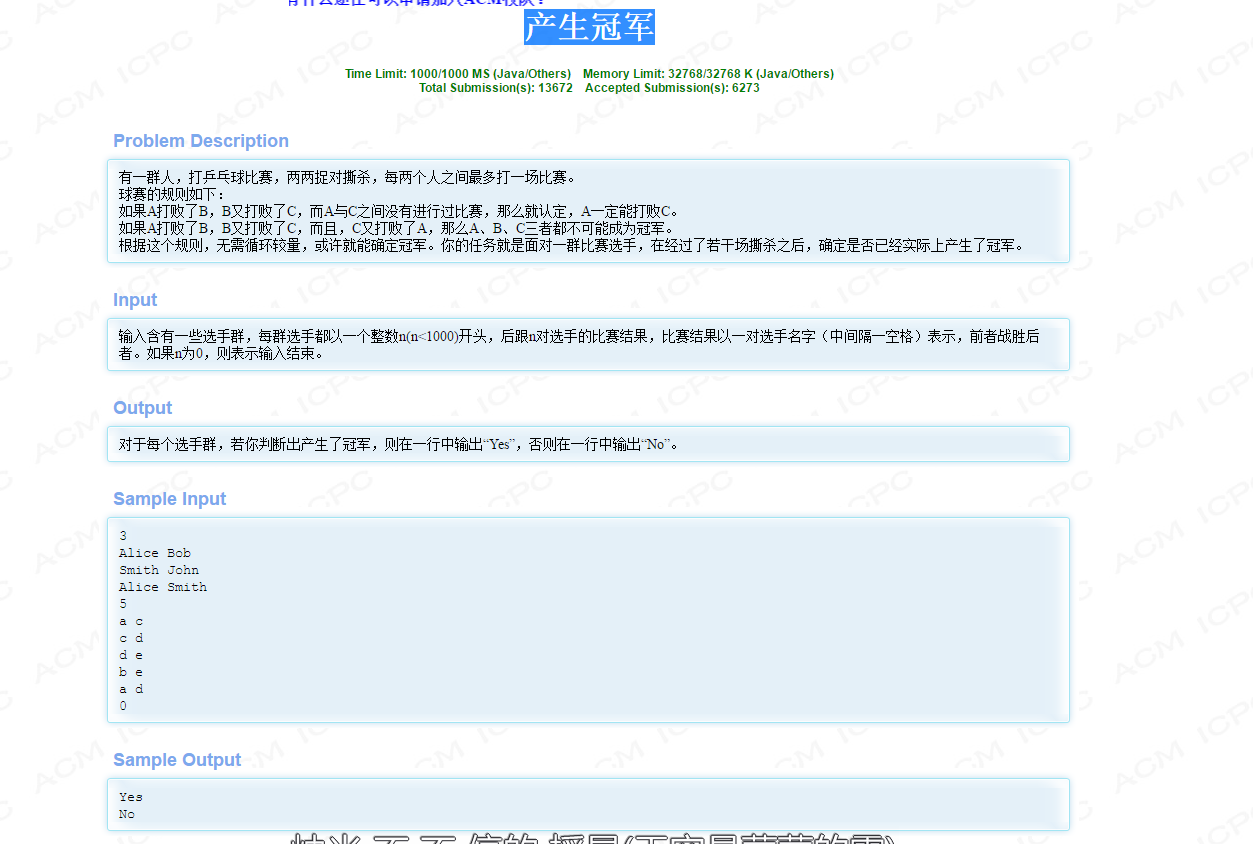Click the Problem Description heading

click(x=201, y=141)
